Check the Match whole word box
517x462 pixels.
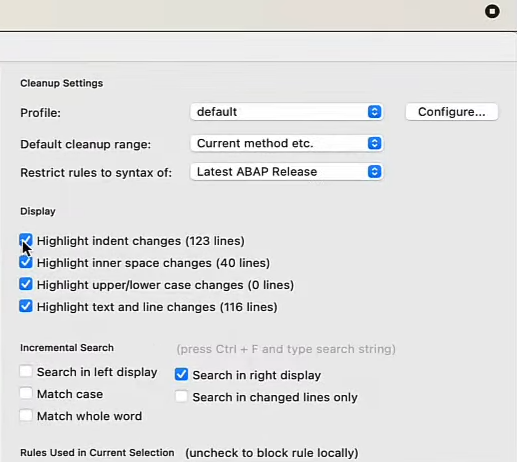(x=26, y=415)
